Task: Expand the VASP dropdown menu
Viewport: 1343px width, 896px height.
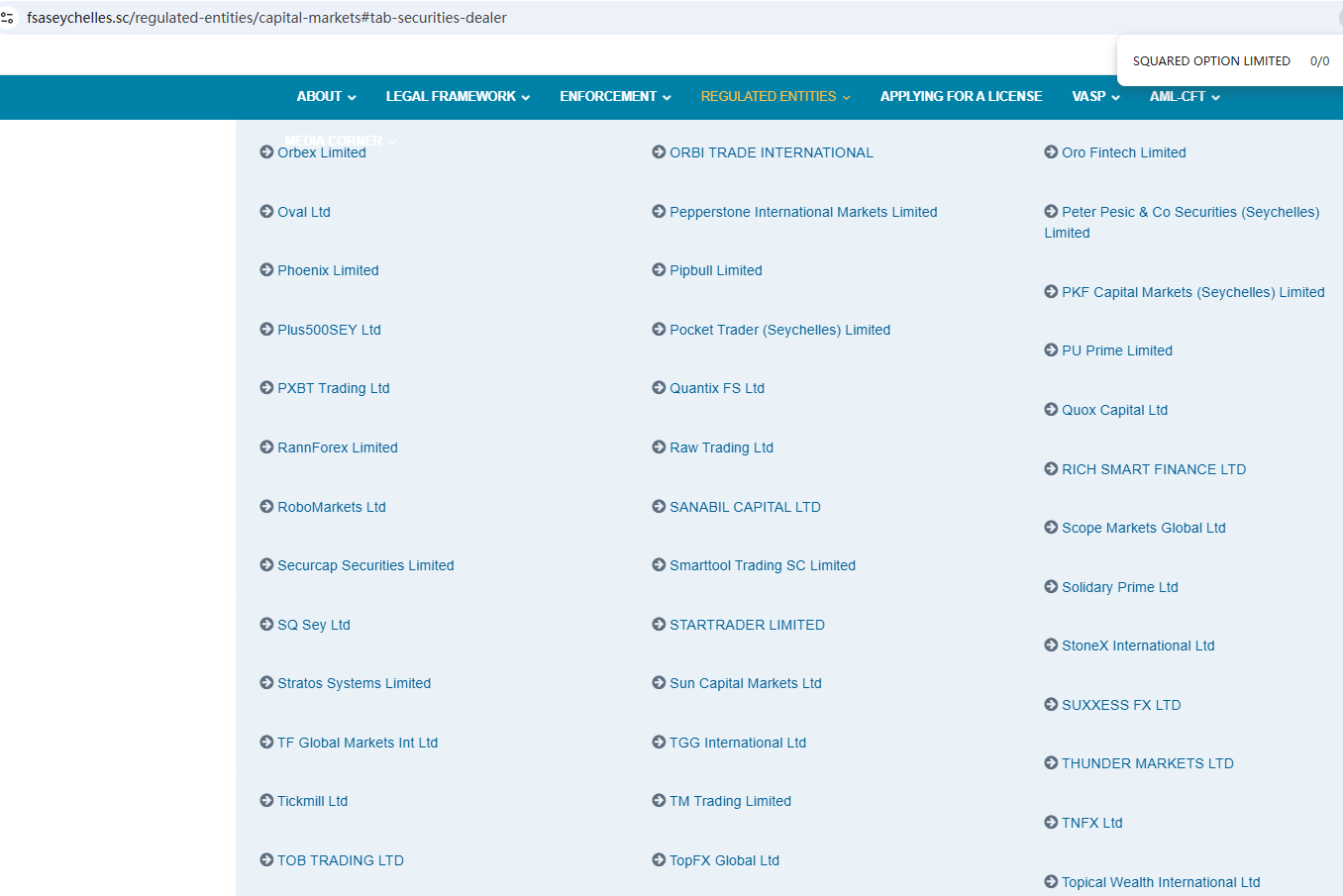Action: click(1095, 97)
